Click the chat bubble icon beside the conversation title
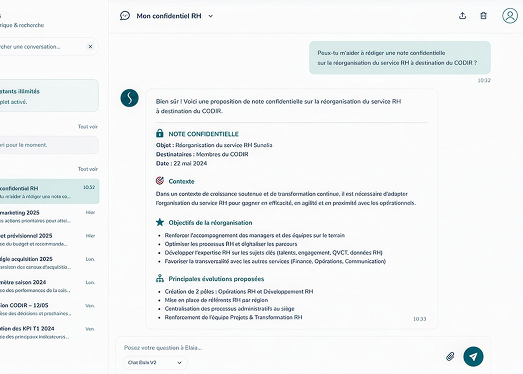The width and height of the screenshot is (523, 374). tap(125, 16)
